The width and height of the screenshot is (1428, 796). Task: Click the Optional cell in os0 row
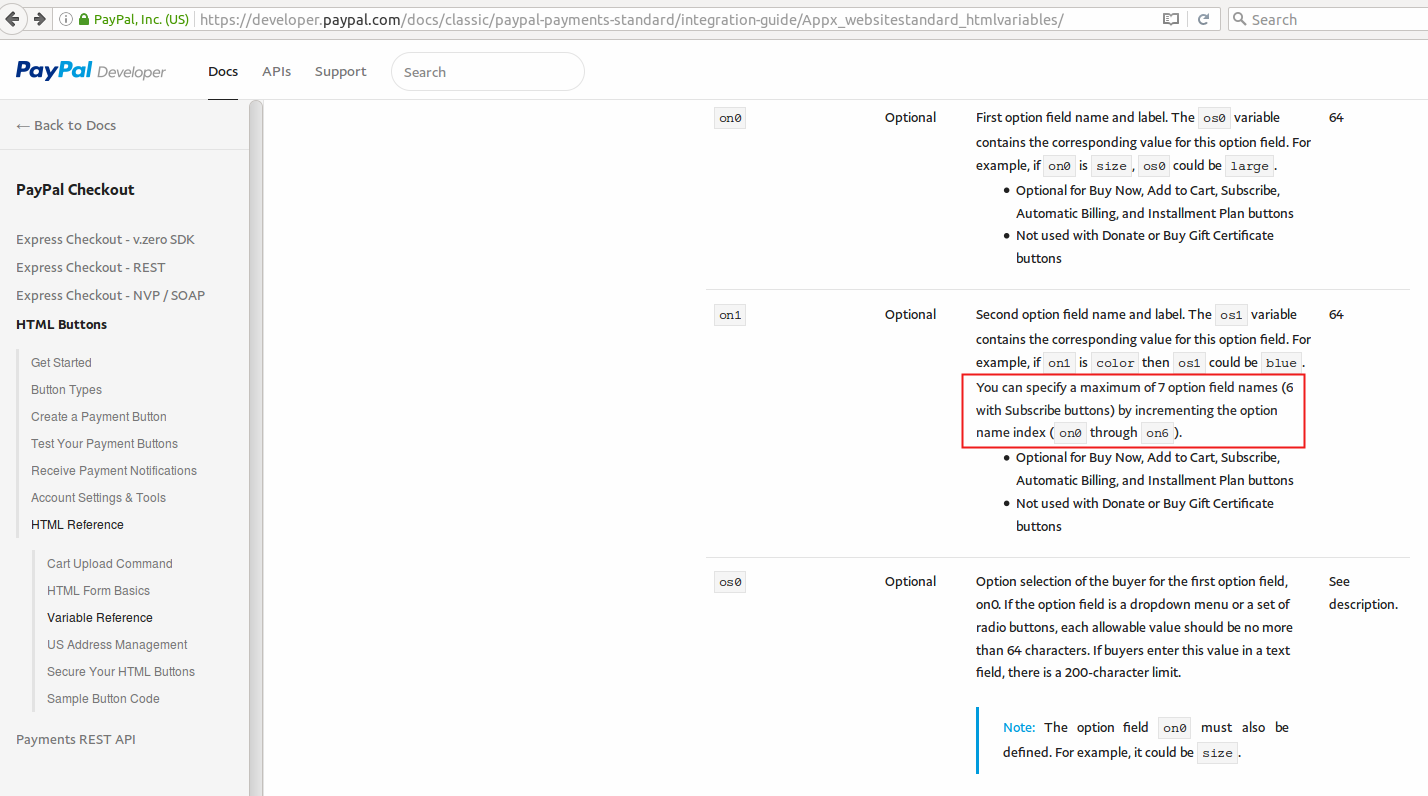[910, 581]
